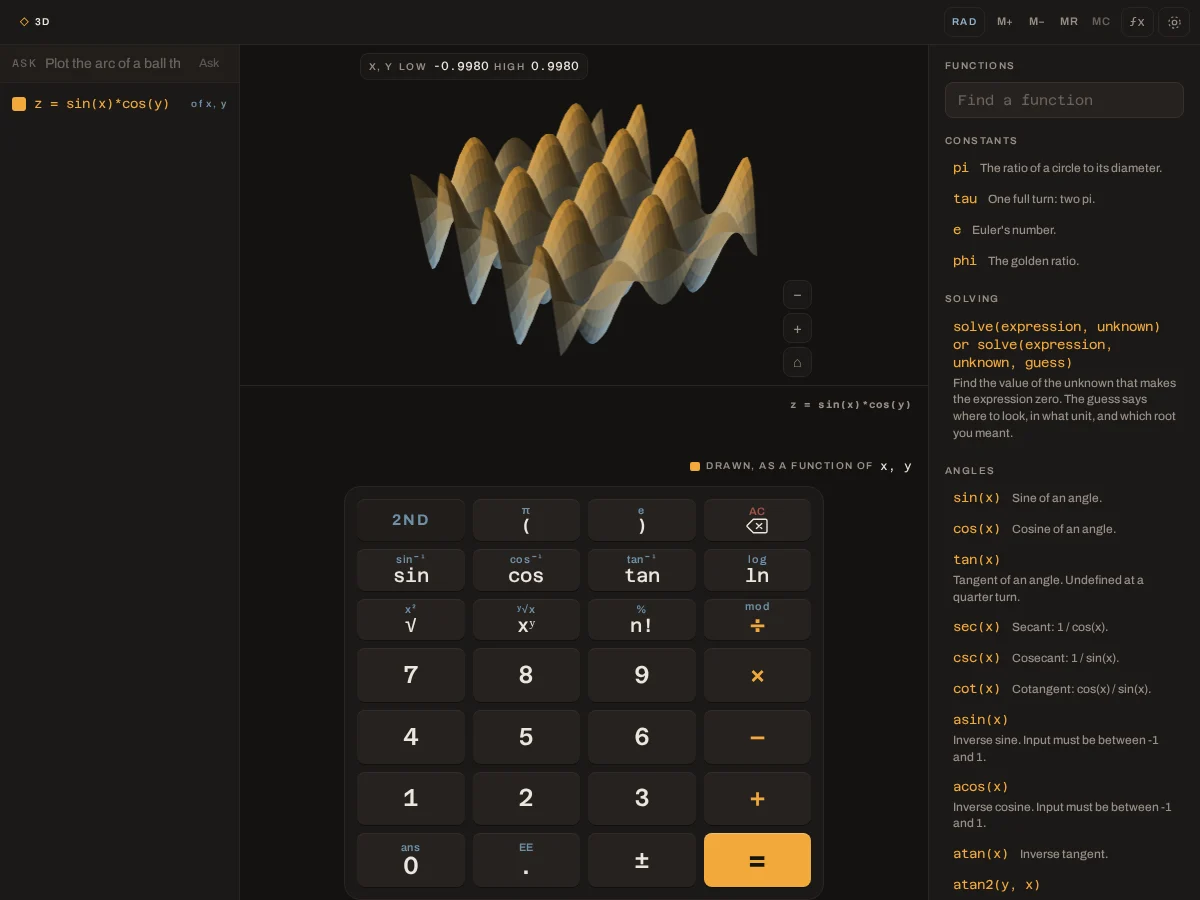
Task: Tap the division key
Action: (757, 620)
